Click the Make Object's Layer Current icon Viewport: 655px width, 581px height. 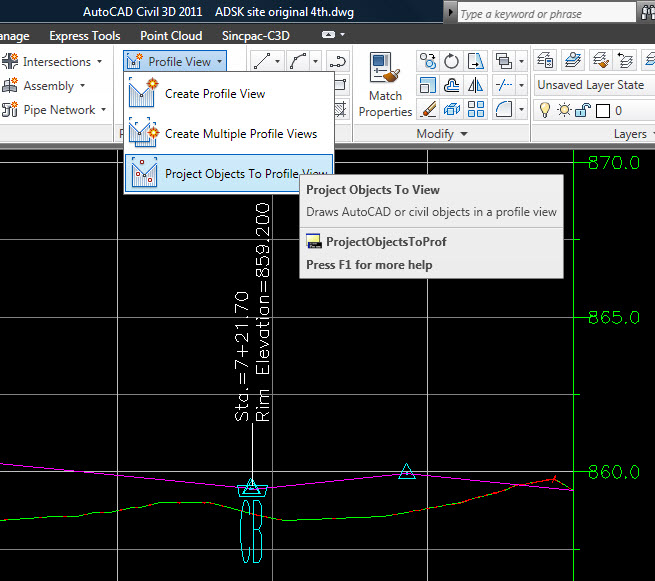click(573, 60)
